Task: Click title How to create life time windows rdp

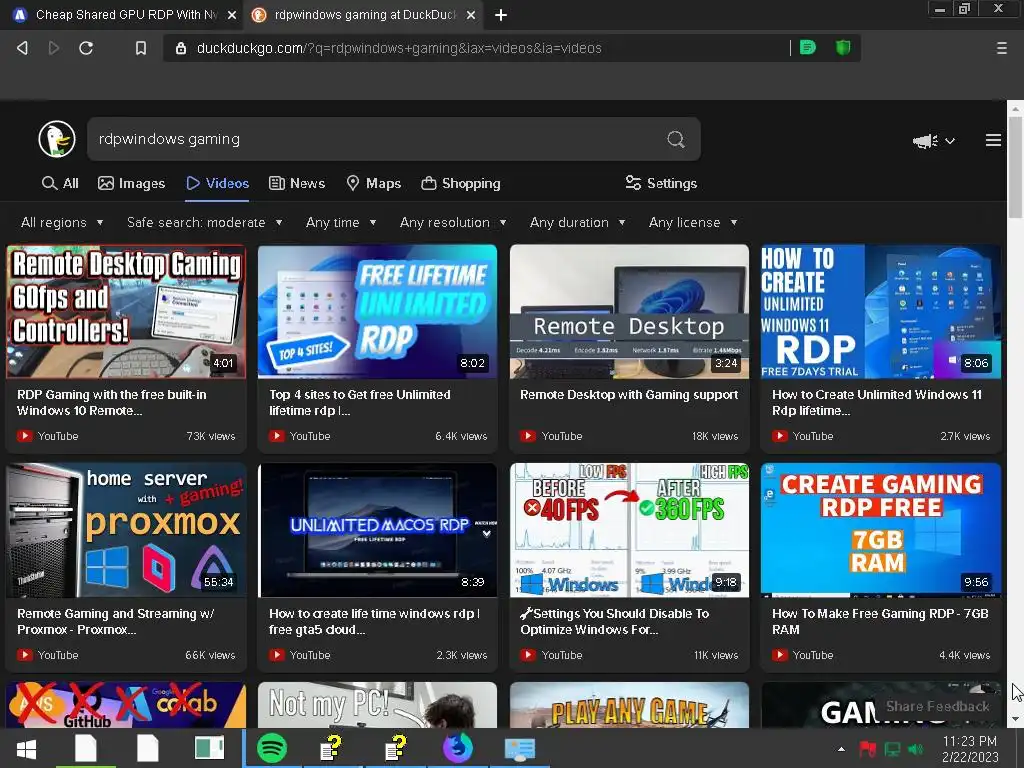Action: (374, 621)
